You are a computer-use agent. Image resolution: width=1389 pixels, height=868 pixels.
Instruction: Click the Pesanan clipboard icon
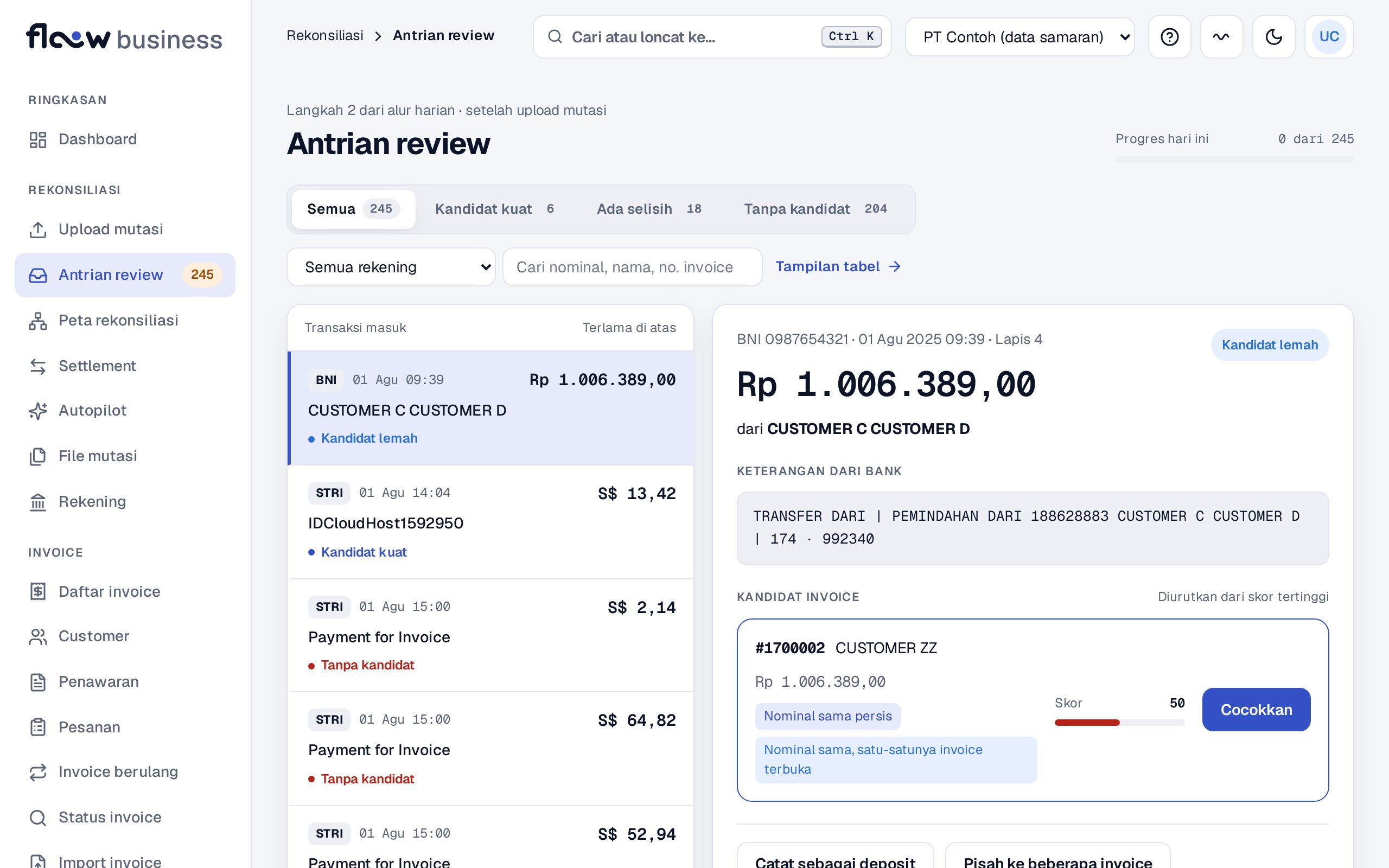[x=38, y=727]
